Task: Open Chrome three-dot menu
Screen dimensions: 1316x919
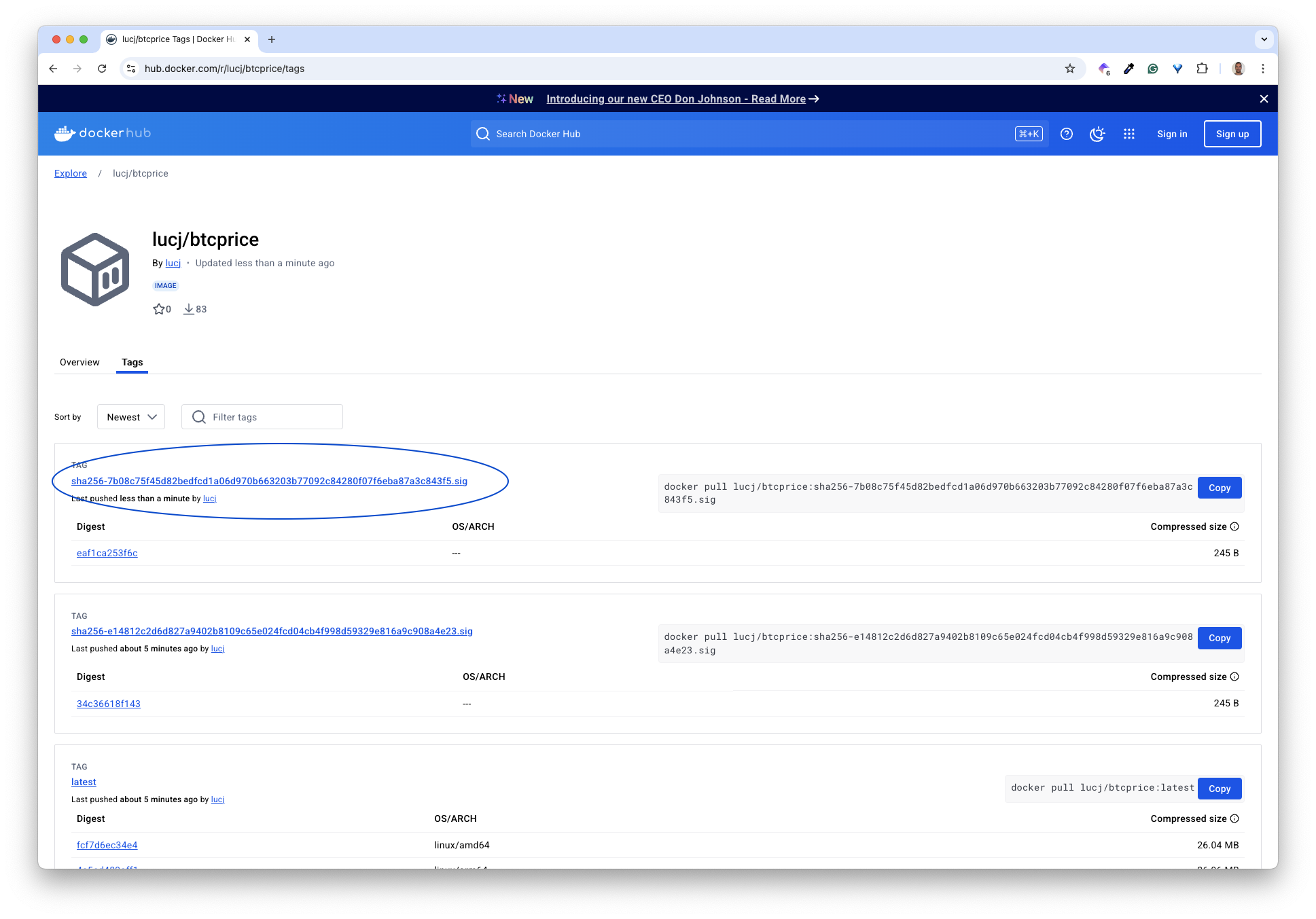Action: 1263,69
